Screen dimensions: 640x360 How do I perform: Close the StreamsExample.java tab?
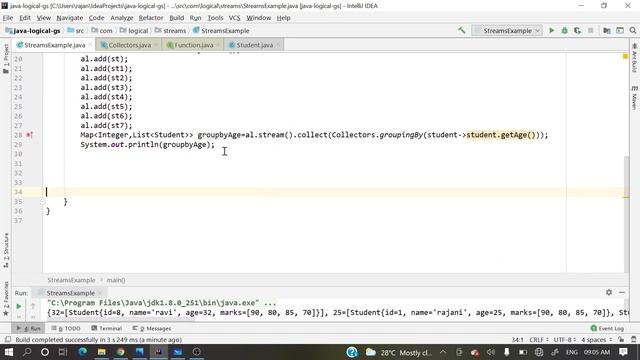click(x=90, y=45)
